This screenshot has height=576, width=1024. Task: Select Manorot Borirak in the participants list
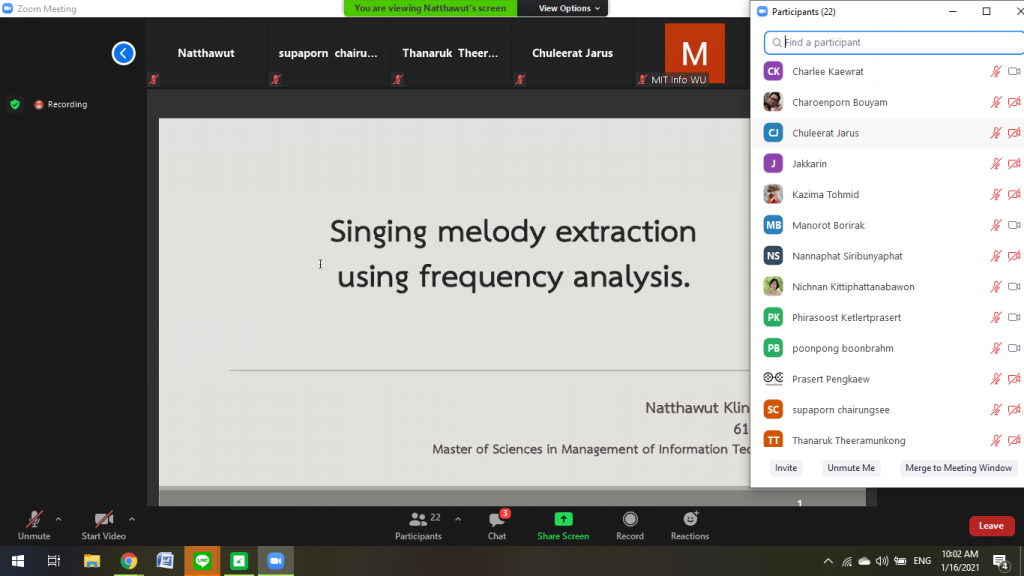[x=828, y=225]
